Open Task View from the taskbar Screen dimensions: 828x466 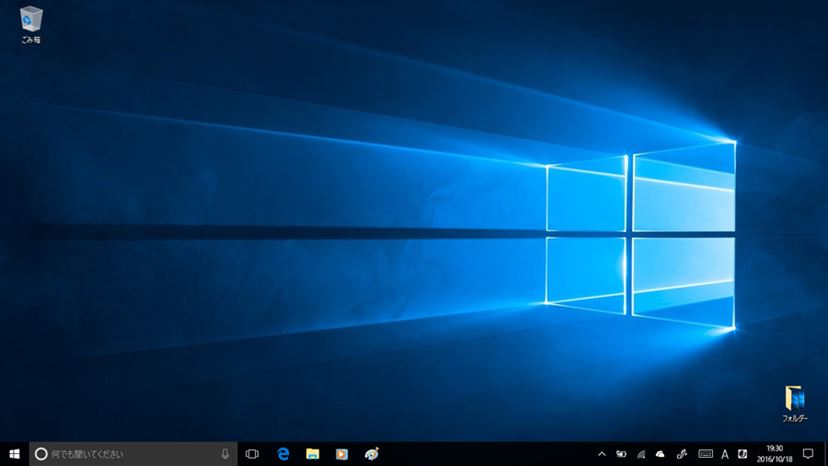click(x=252, y=454)
